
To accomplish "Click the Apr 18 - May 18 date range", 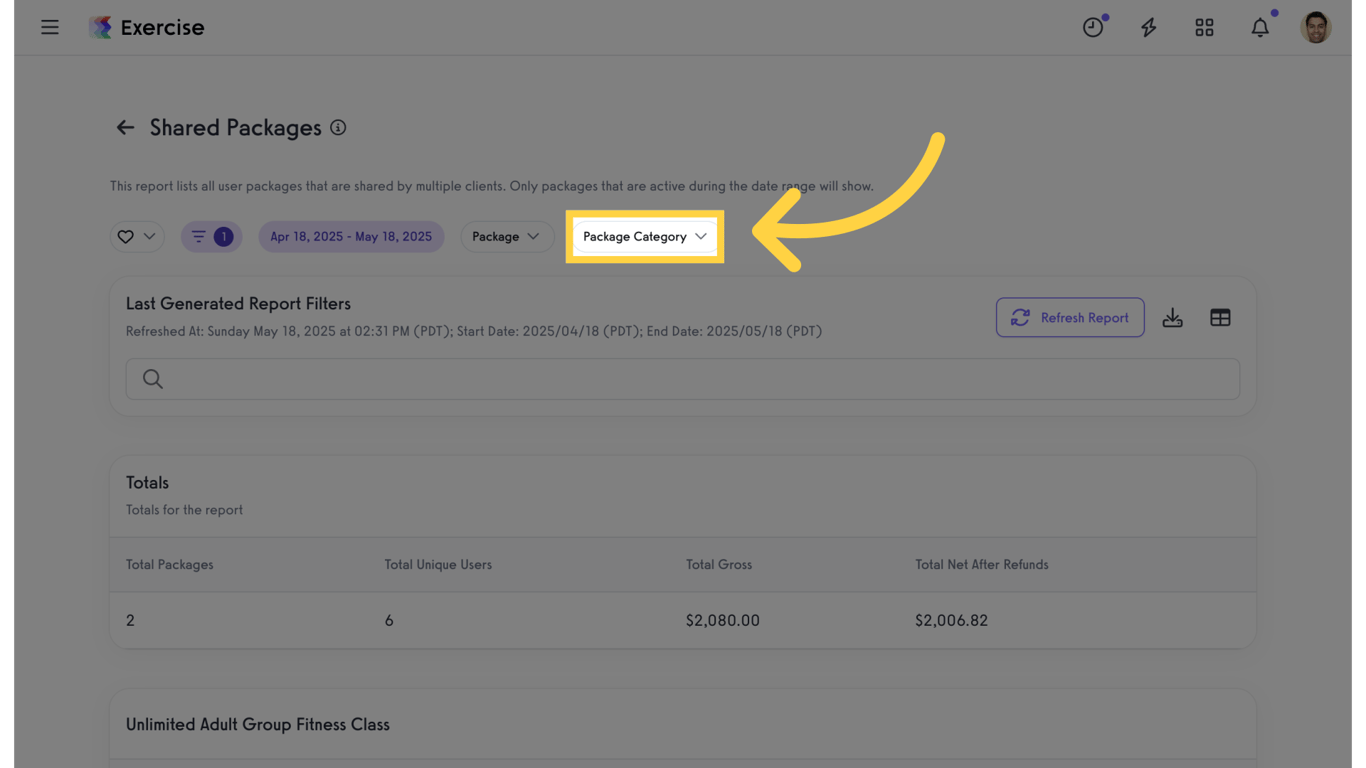I will tap(351, 237).
